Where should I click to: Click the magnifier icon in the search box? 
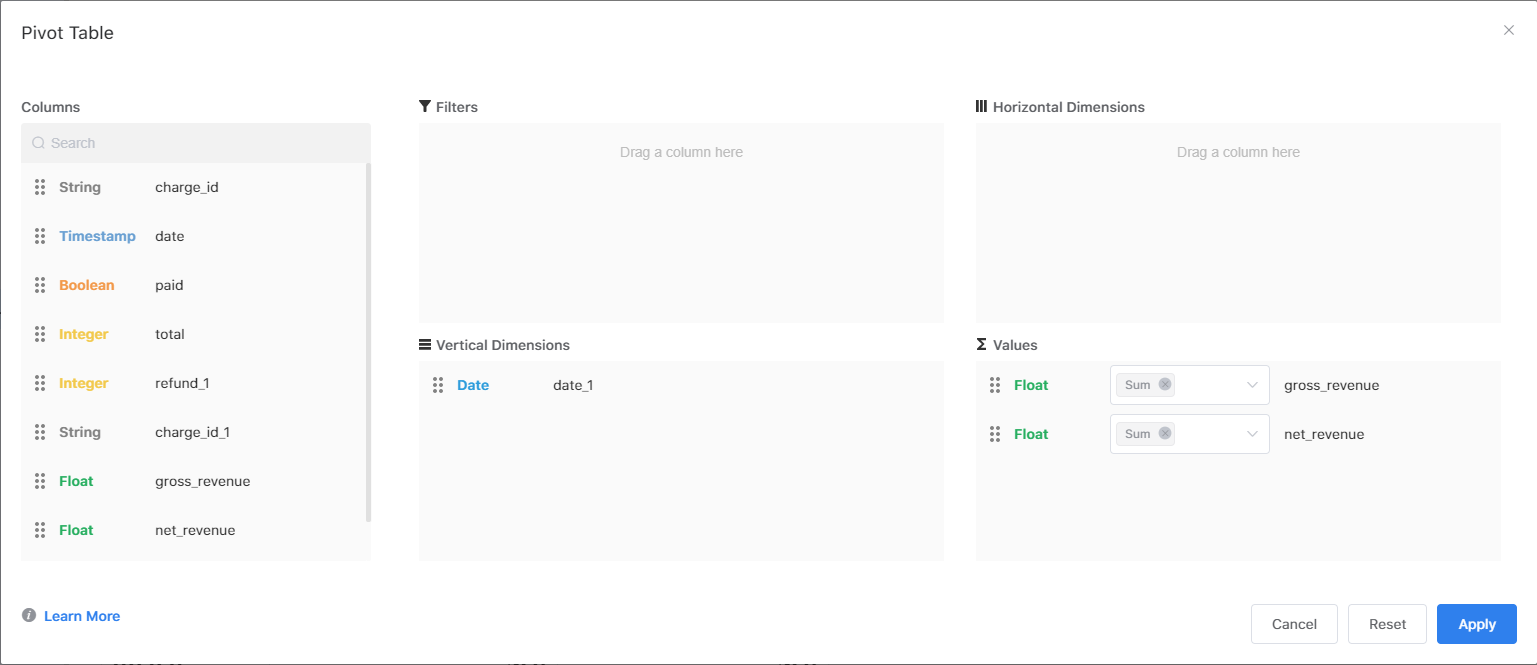tap(38, 143)
